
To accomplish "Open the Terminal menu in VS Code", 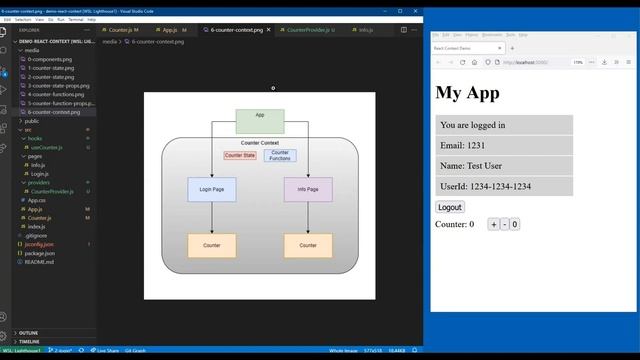I will (x=76, y=19).
